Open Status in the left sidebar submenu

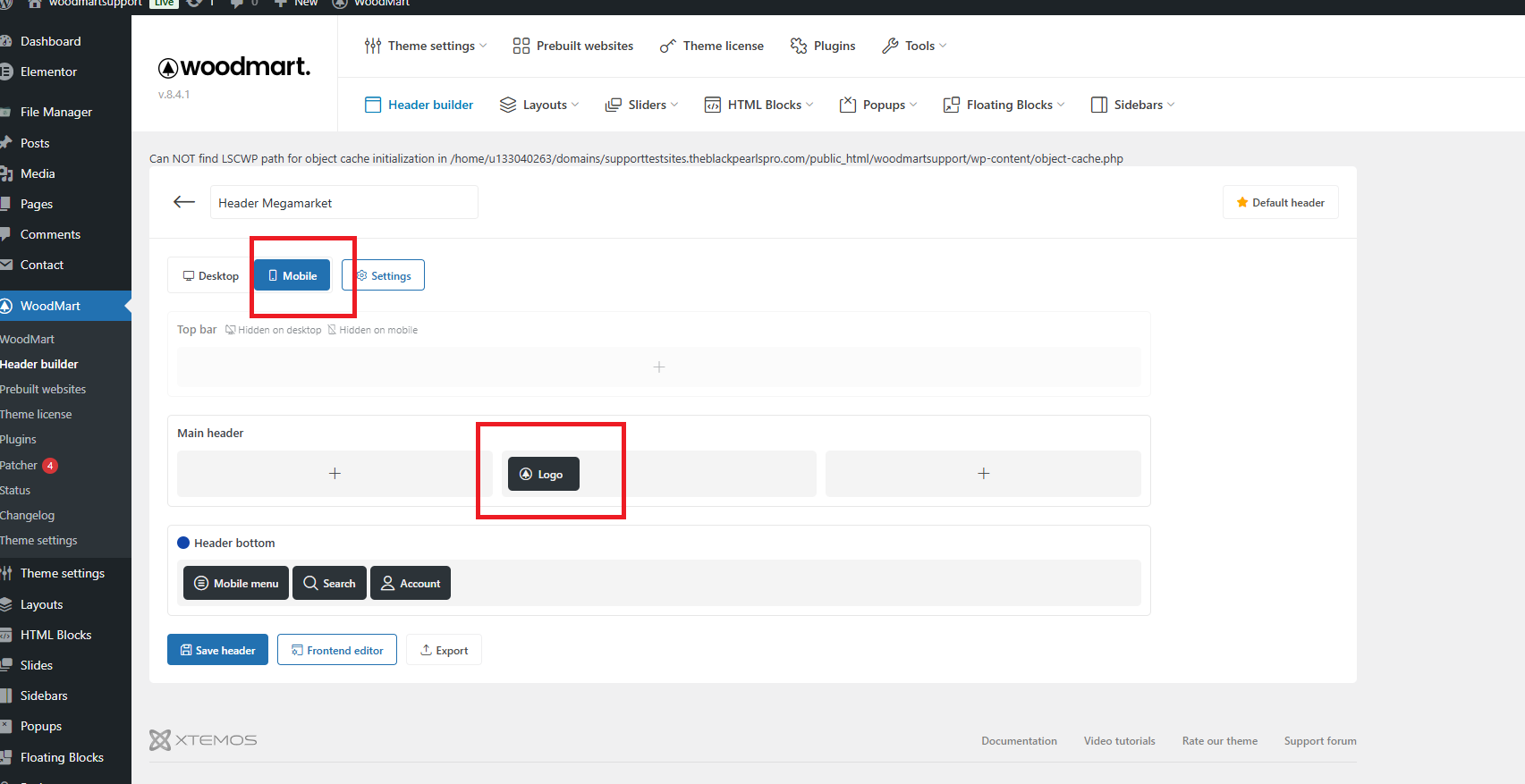(15, 490)
